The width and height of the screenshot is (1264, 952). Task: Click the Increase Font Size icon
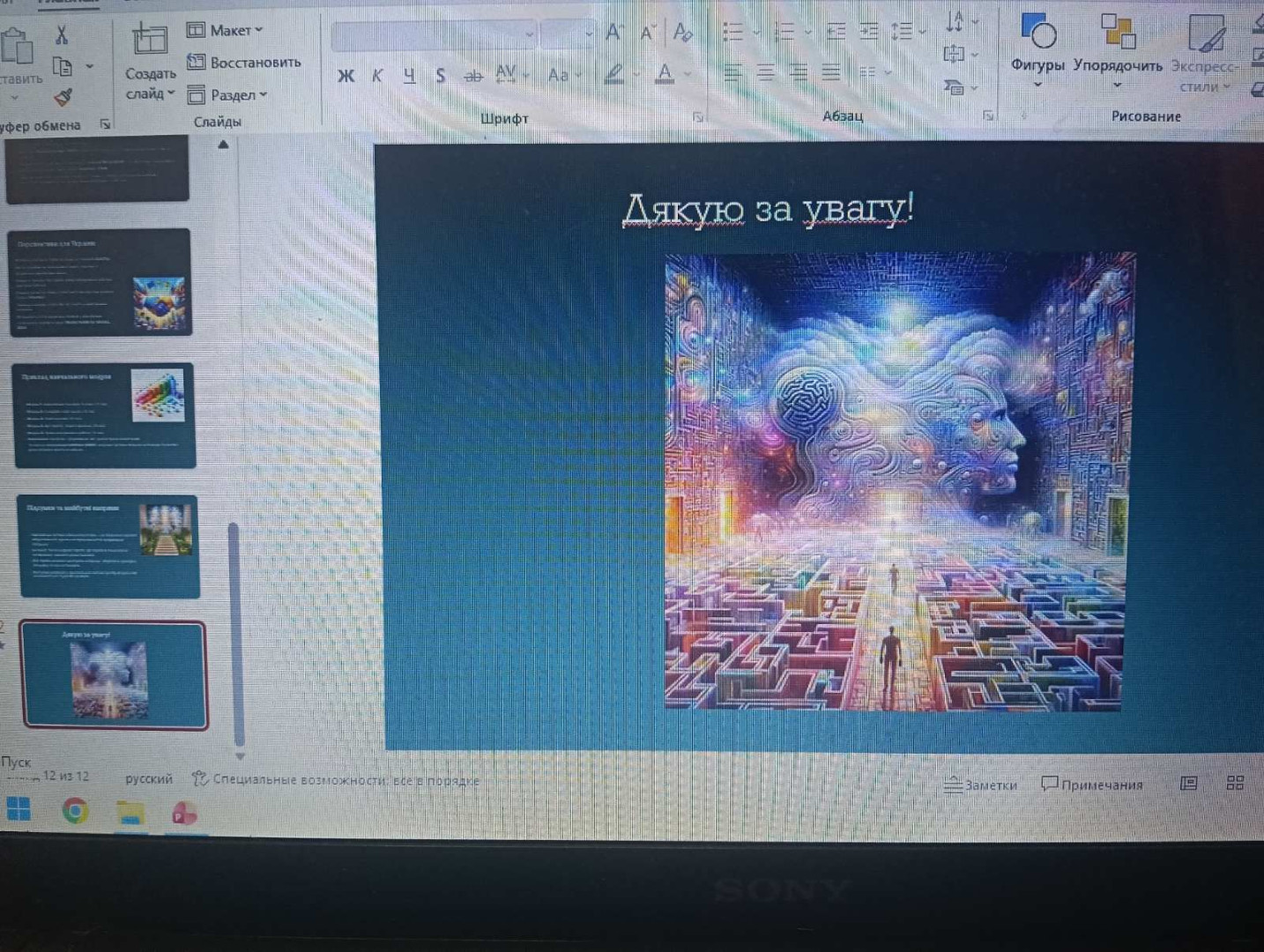(614, 33)
